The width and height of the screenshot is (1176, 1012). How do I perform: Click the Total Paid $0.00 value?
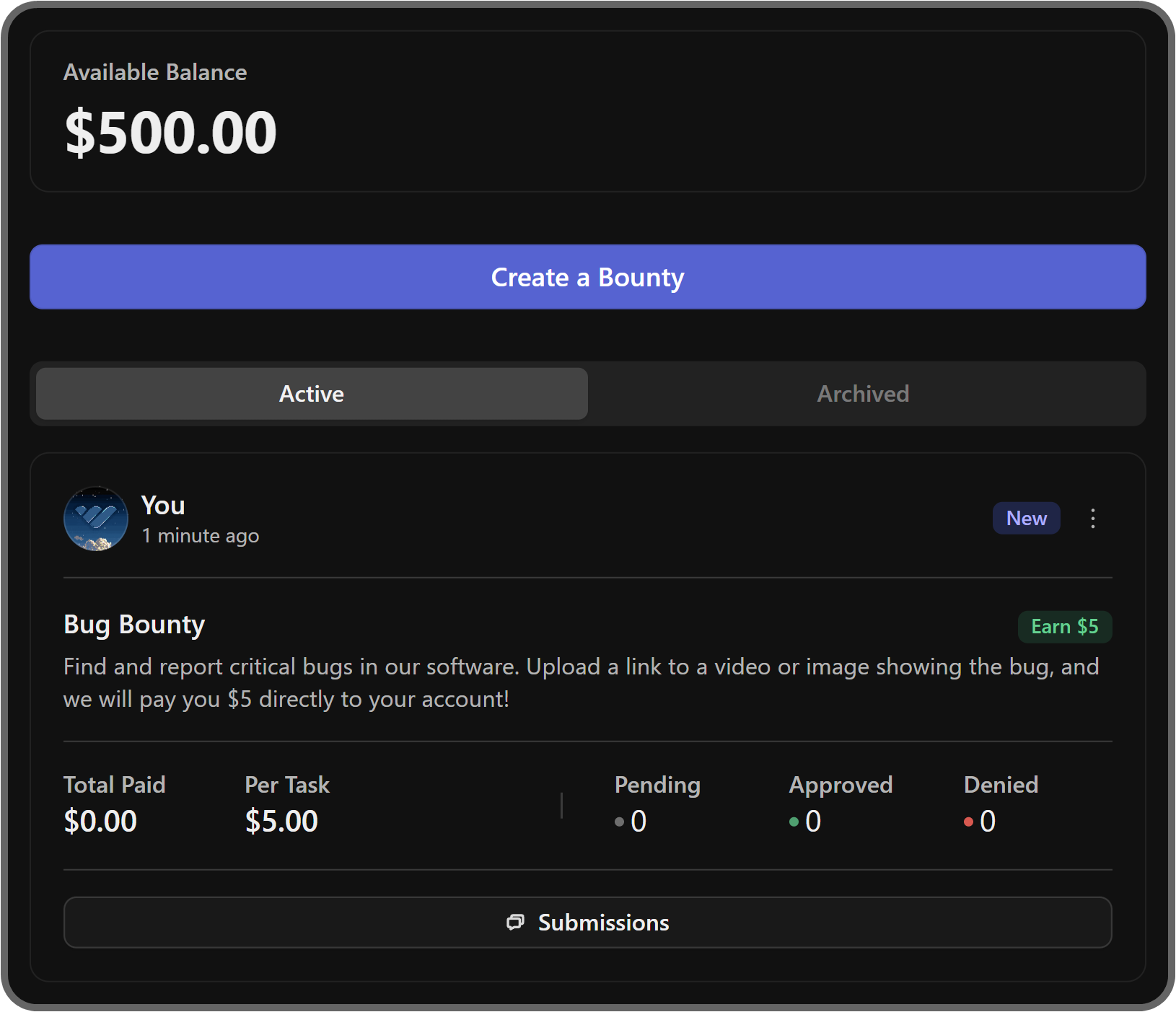pos(100,821)
